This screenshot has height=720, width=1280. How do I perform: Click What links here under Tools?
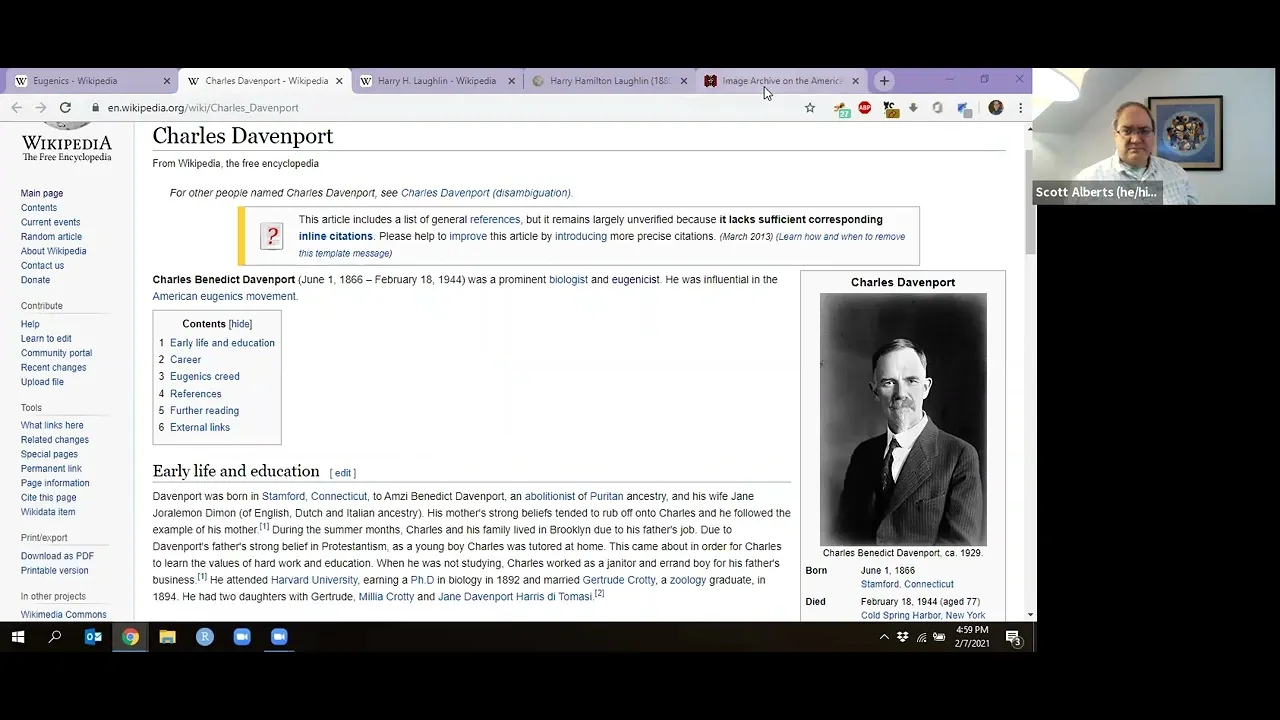click(x=52, y=425)
